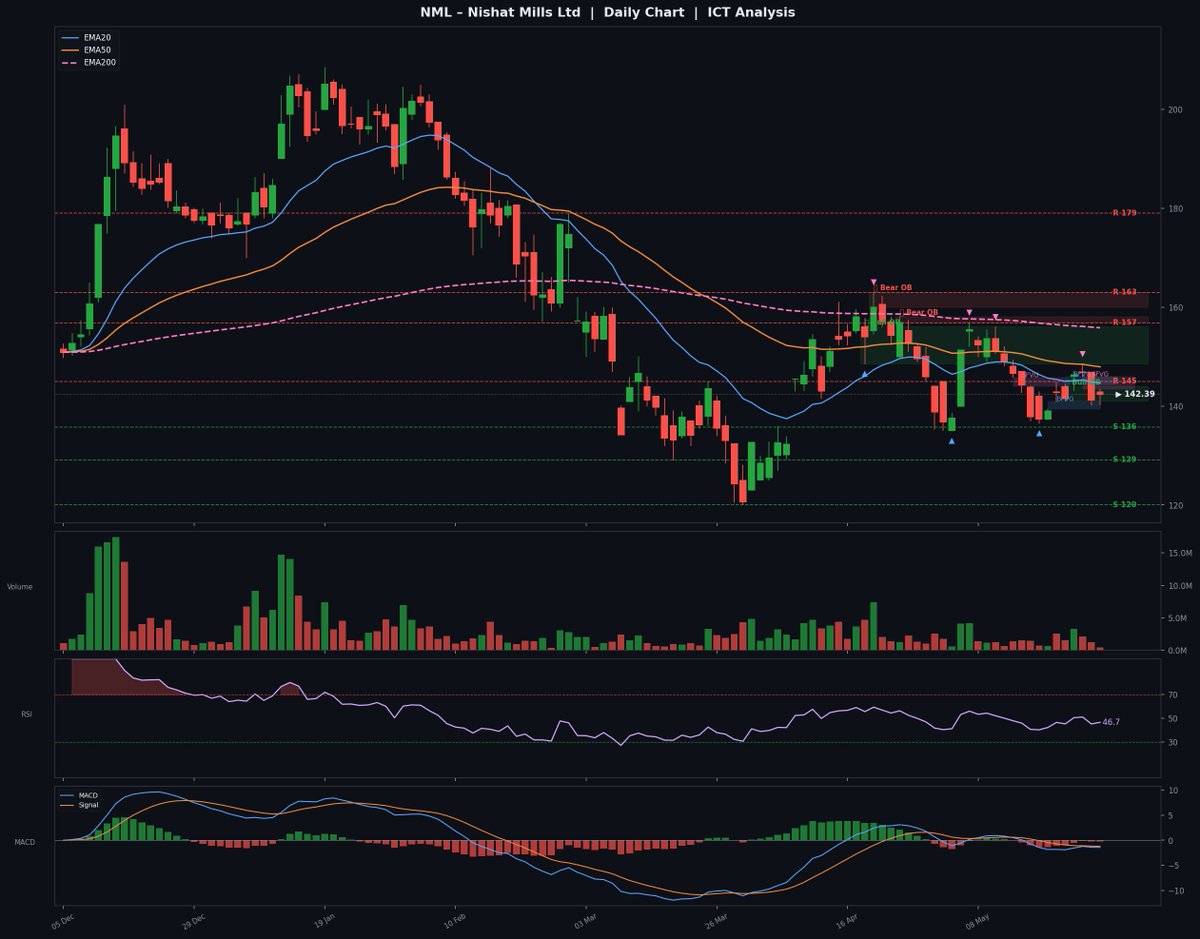Image resolution: width=1200 pixels, height=939 pixels.
Task: Click the 15.0M volume axis tick
Action: pyautogui.click(x=1180, y=554)
